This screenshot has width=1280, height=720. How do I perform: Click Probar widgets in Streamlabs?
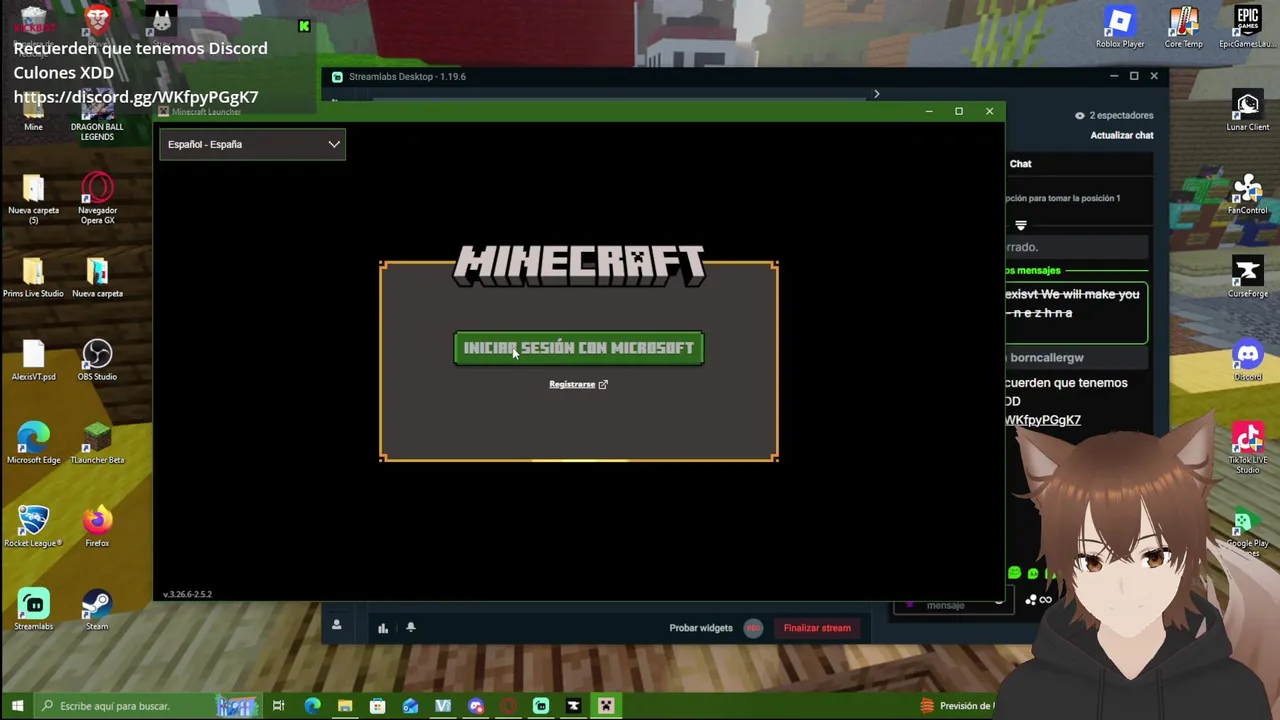701,628
